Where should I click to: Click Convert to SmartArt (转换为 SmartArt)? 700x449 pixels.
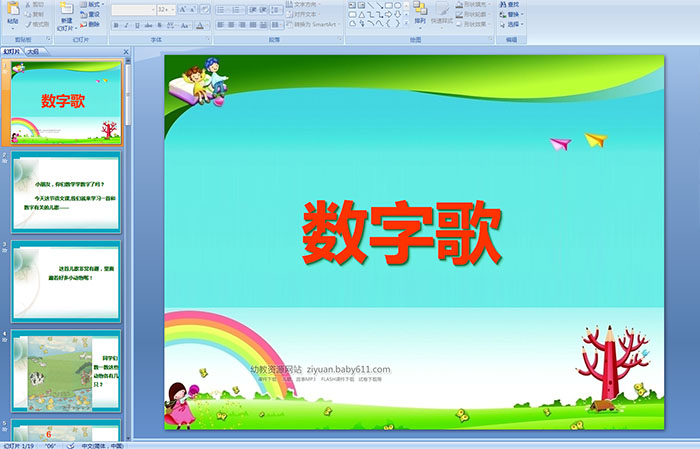coord(314,24)
